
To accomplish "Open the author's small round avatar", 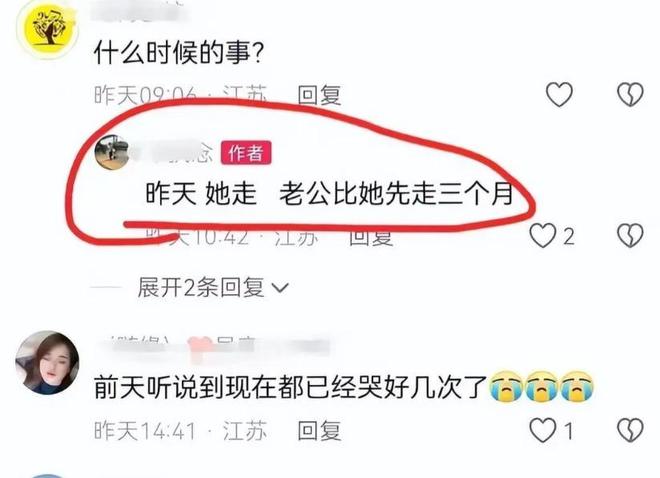I will [x=112, y=152].
